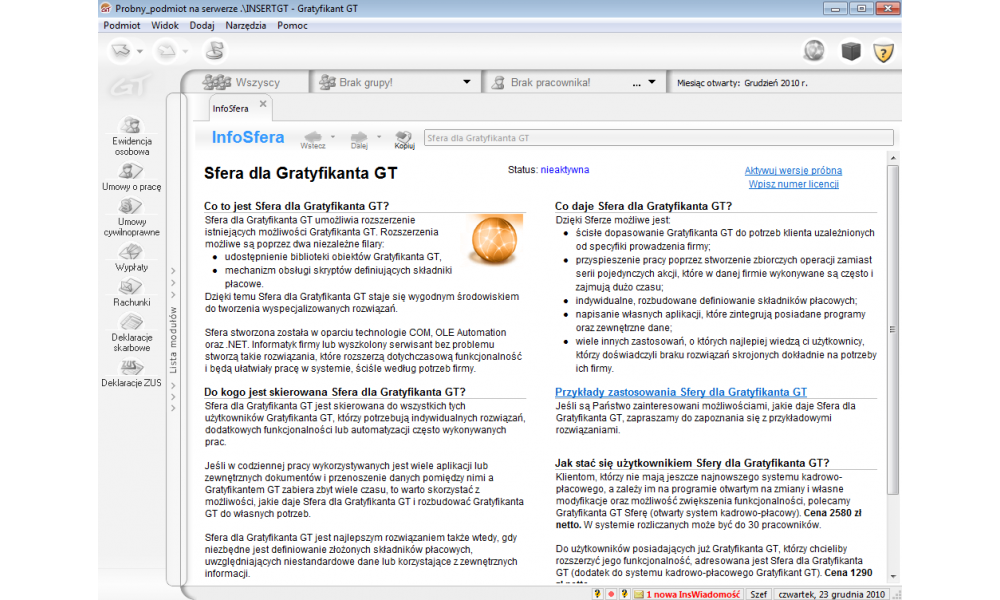Click the InfoSfera blue title
The width and height of the screenshot is (1000, 600).
coord(247,138)
